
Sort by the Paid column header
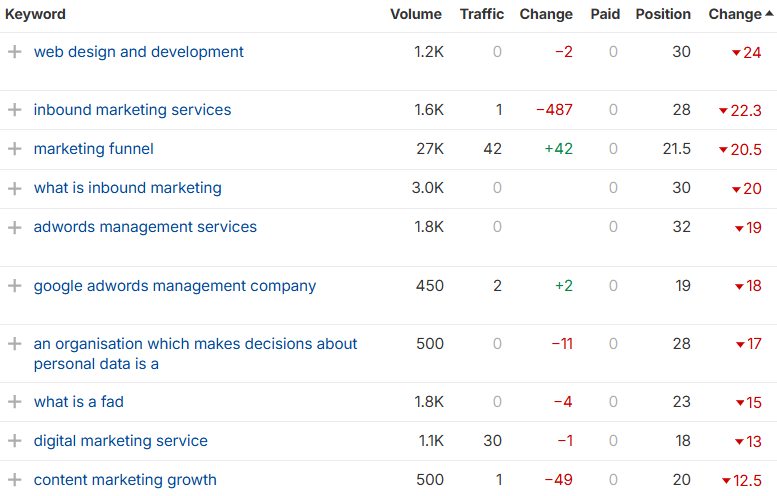click(x=605, y=14)
